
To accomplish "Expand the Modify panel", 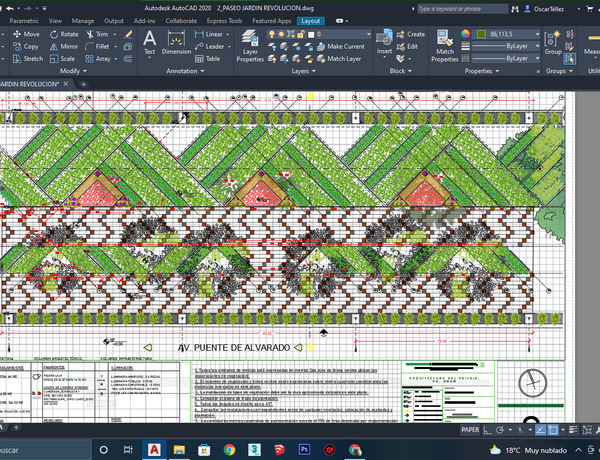I will click(70, 72).
